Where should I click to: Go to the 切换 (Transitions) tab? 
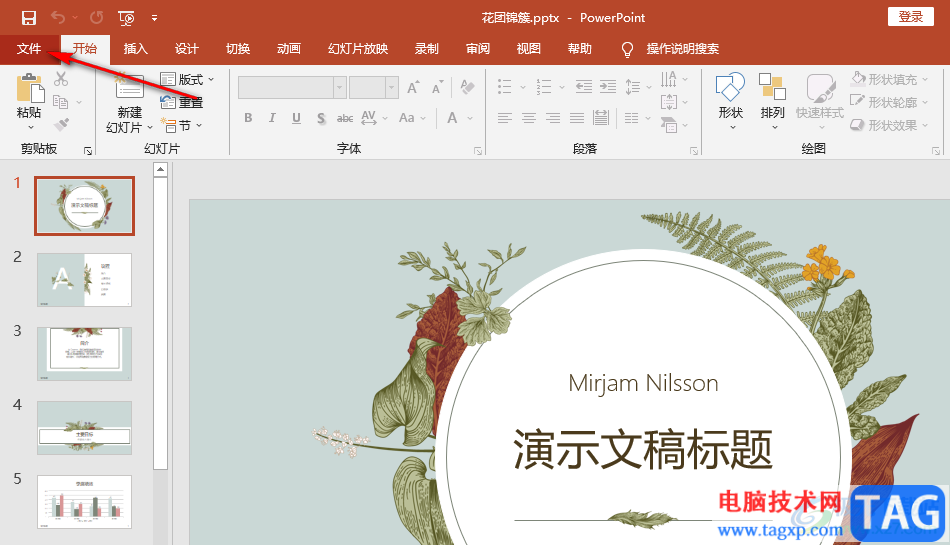pos(238,49)
